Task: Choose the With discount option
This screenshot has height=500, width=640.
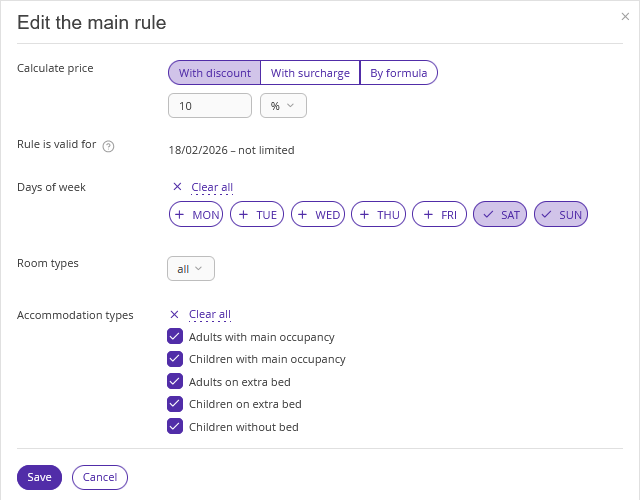Action: [x=214, y=73]
